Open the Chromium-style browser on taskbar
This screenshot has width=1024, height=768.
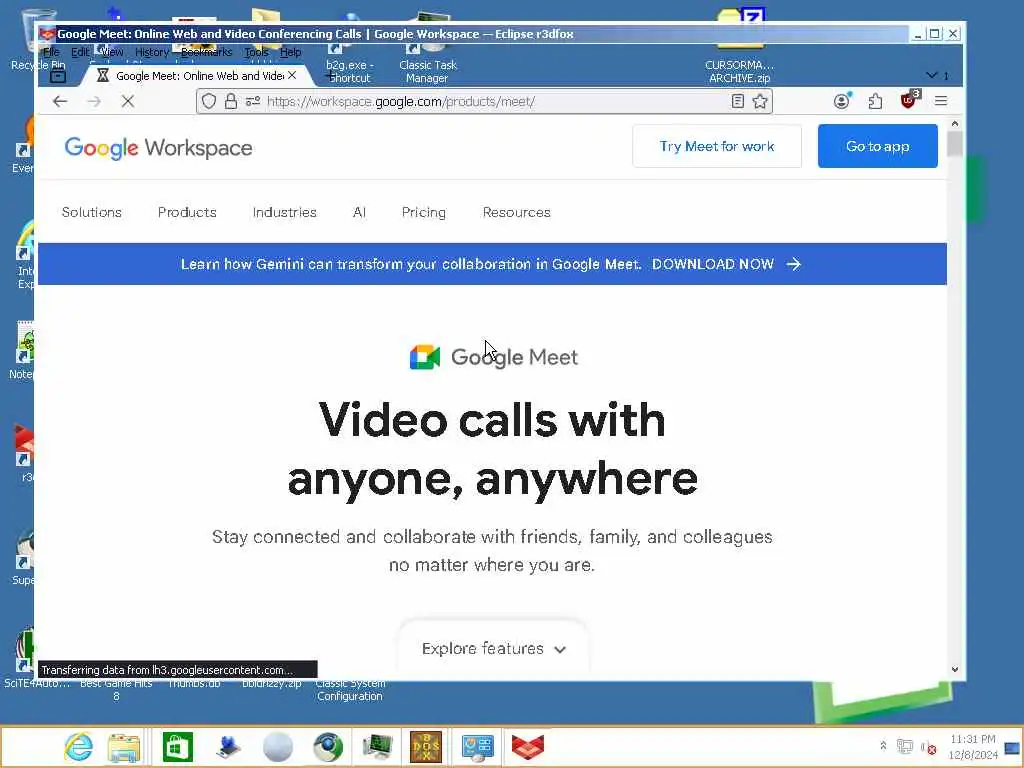328,747
